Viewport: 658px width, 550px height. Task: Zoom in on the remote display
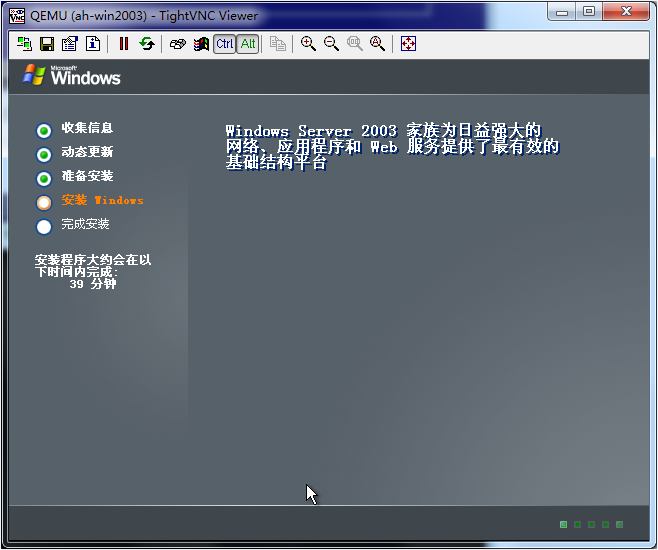tap(308, 44)
